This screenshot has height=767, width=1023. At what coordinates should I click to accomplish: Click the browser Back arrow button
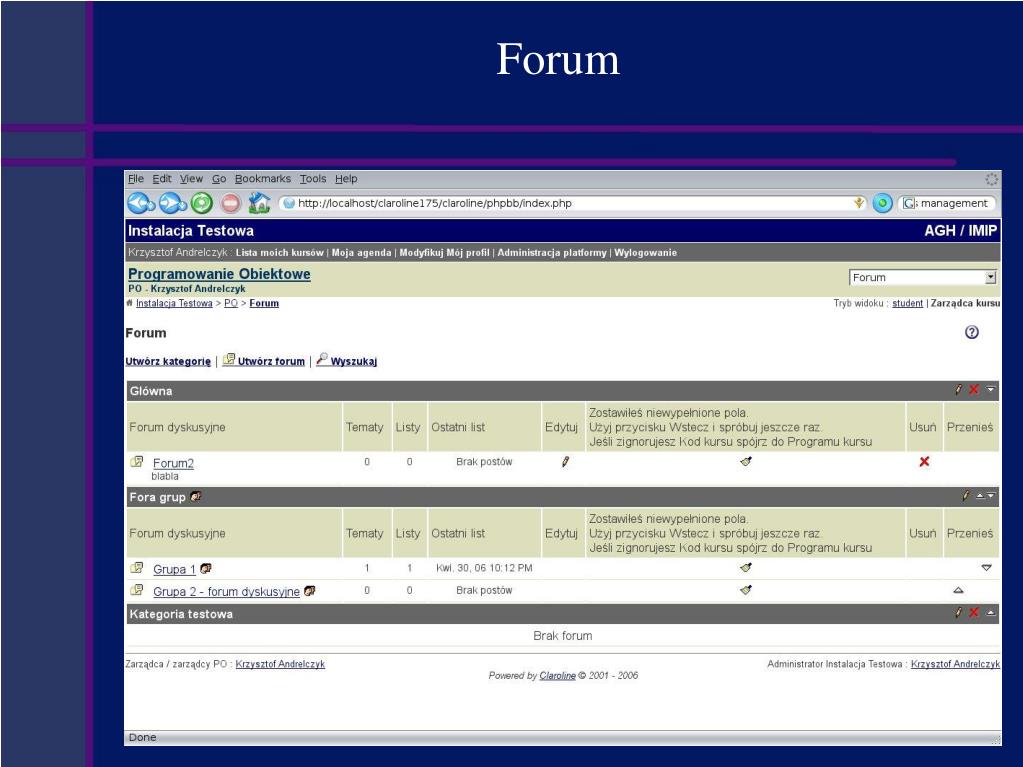coord(139,203)
